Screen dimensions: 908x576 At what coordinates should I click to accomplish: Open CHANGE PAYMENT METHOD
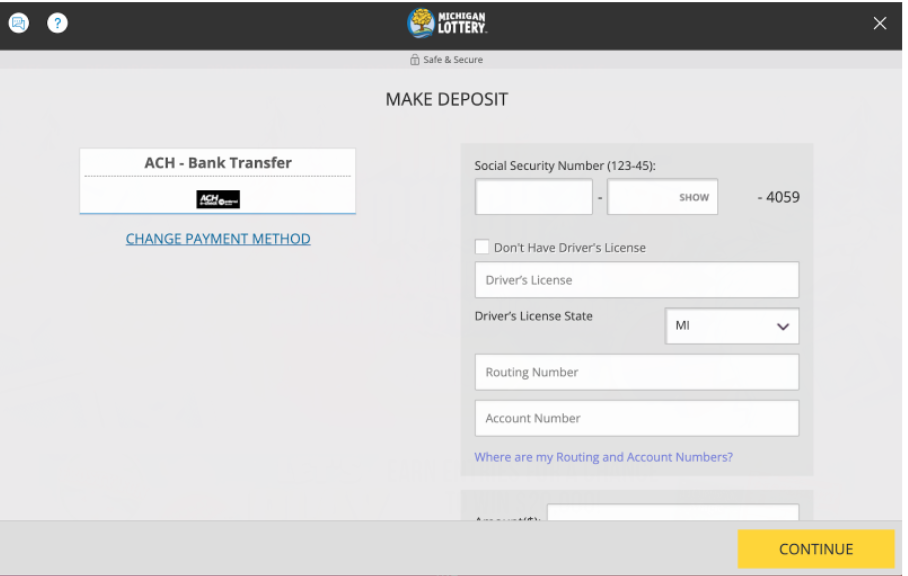tap(217, 238)
